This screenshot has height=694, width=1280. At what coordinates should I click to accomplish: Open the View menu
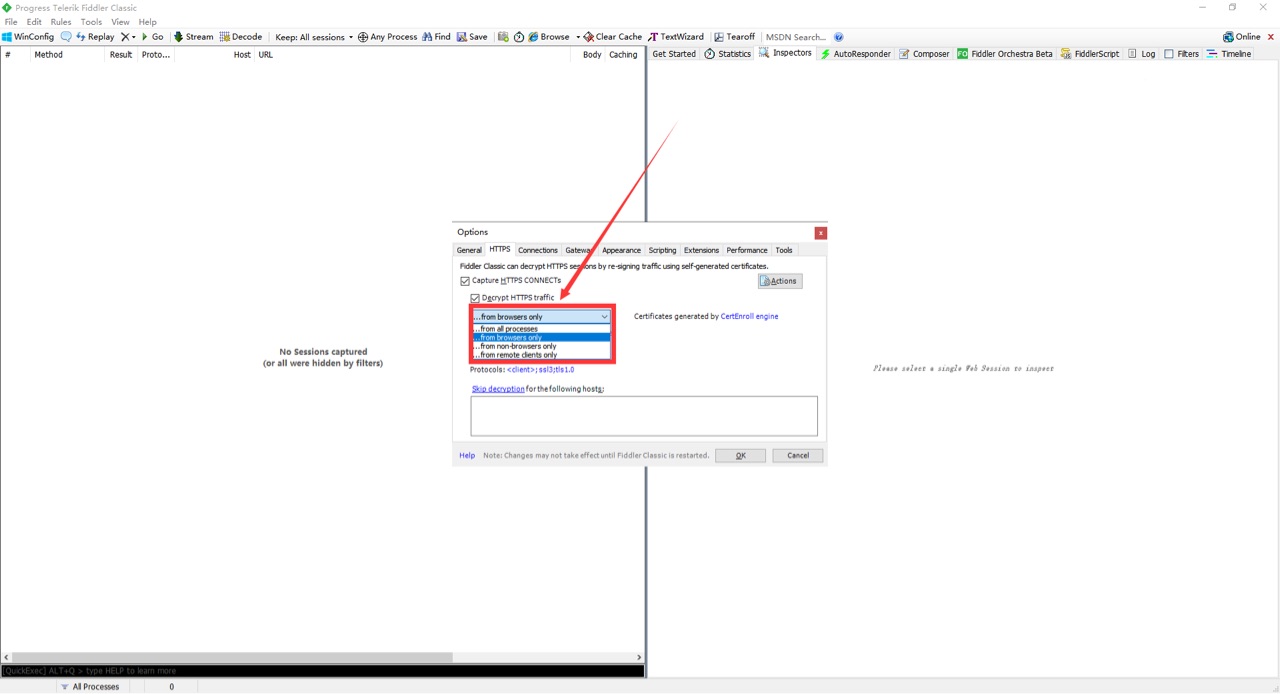(120, 21)
